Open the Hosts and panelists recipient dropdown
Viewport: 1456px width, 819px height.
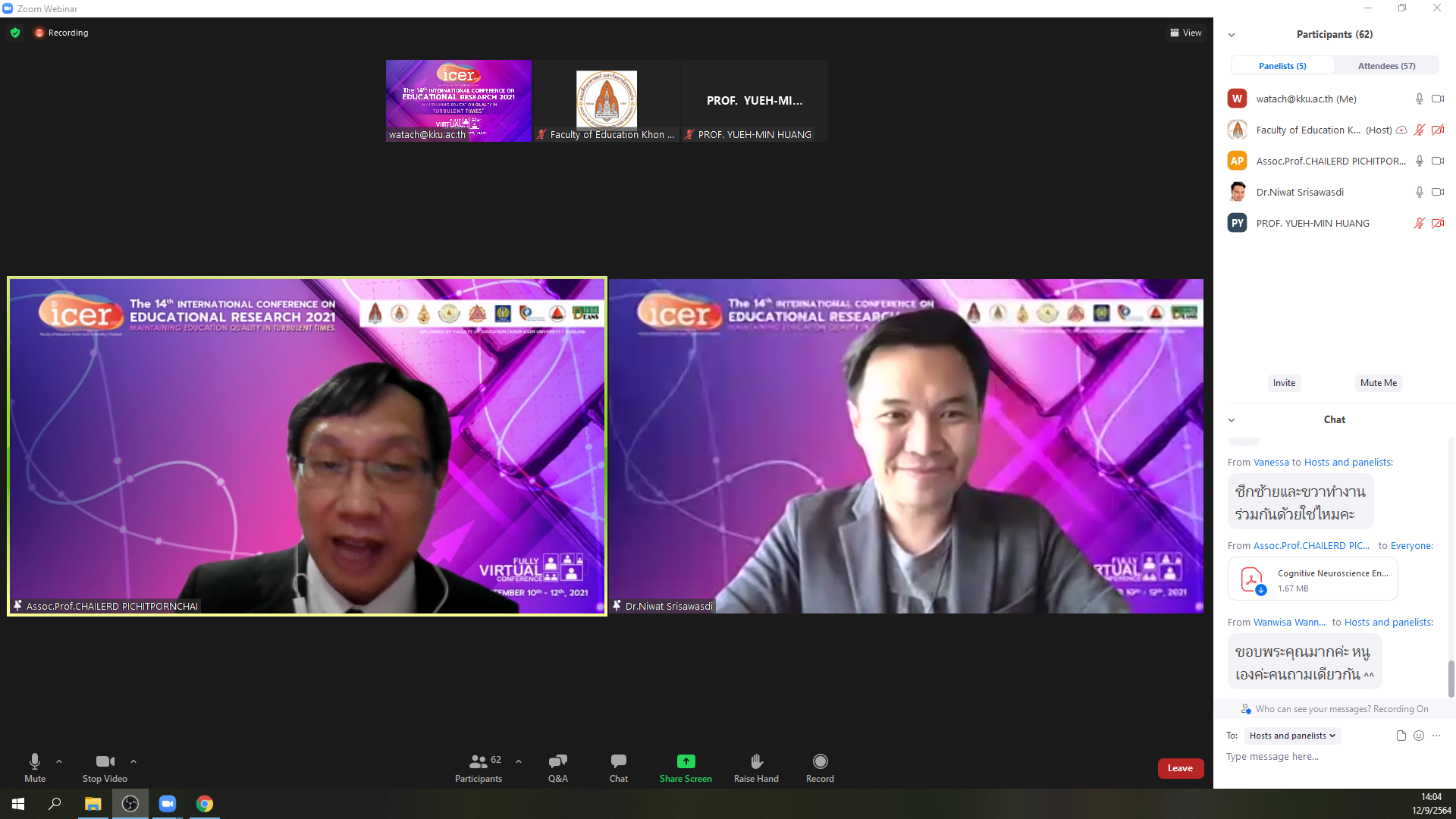point(1292,736)
